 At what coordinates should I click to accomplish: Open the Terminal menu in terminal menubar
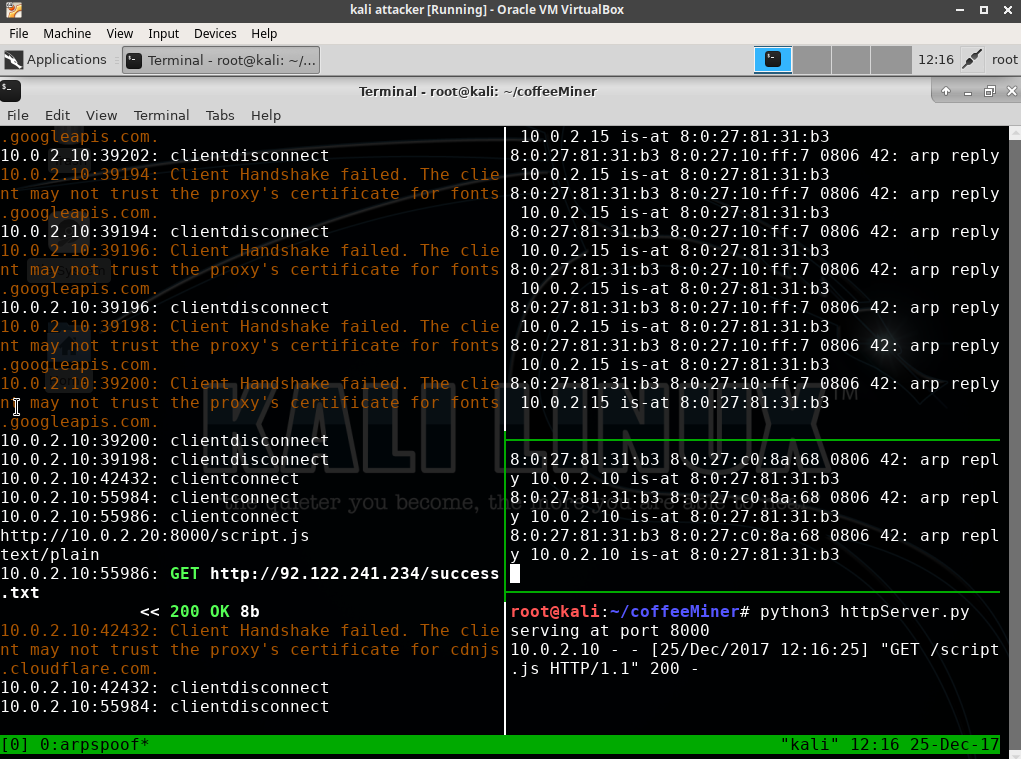161,115
